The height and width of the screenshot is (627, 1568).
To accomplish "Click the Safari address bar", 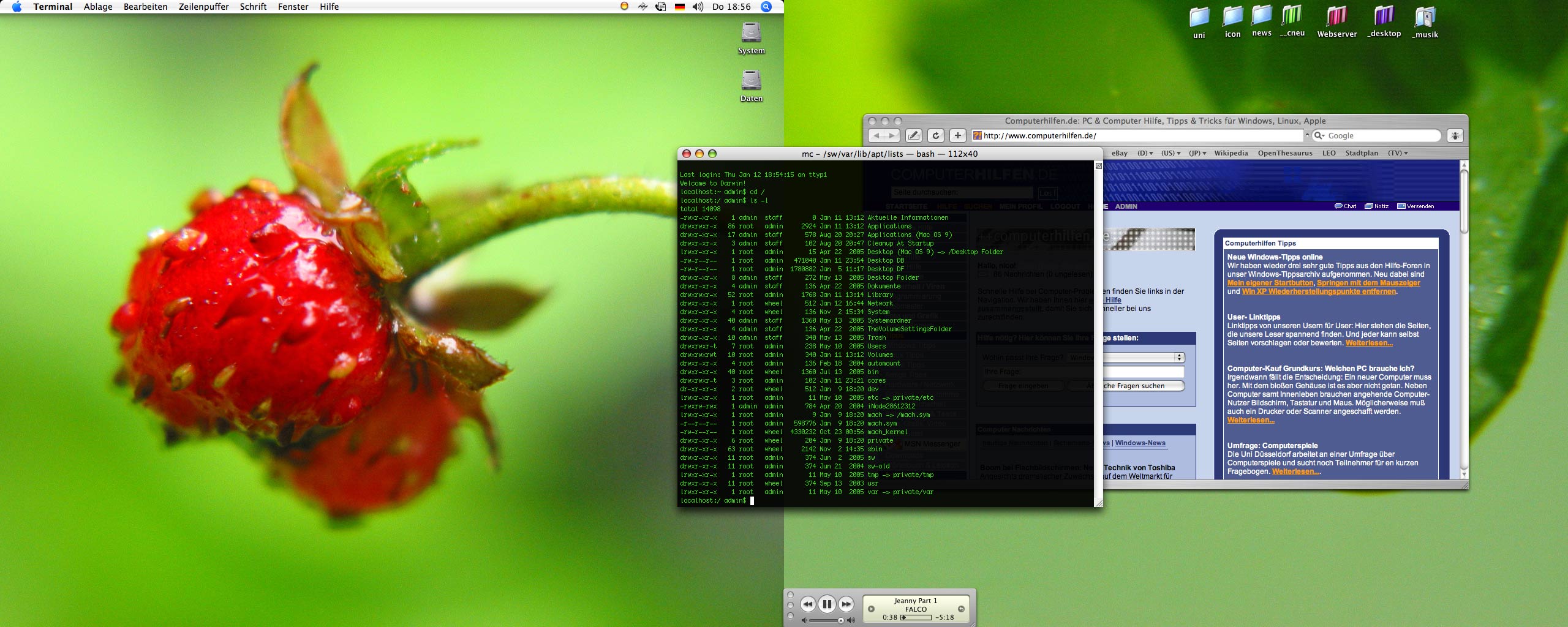I will coord(1137,135).
